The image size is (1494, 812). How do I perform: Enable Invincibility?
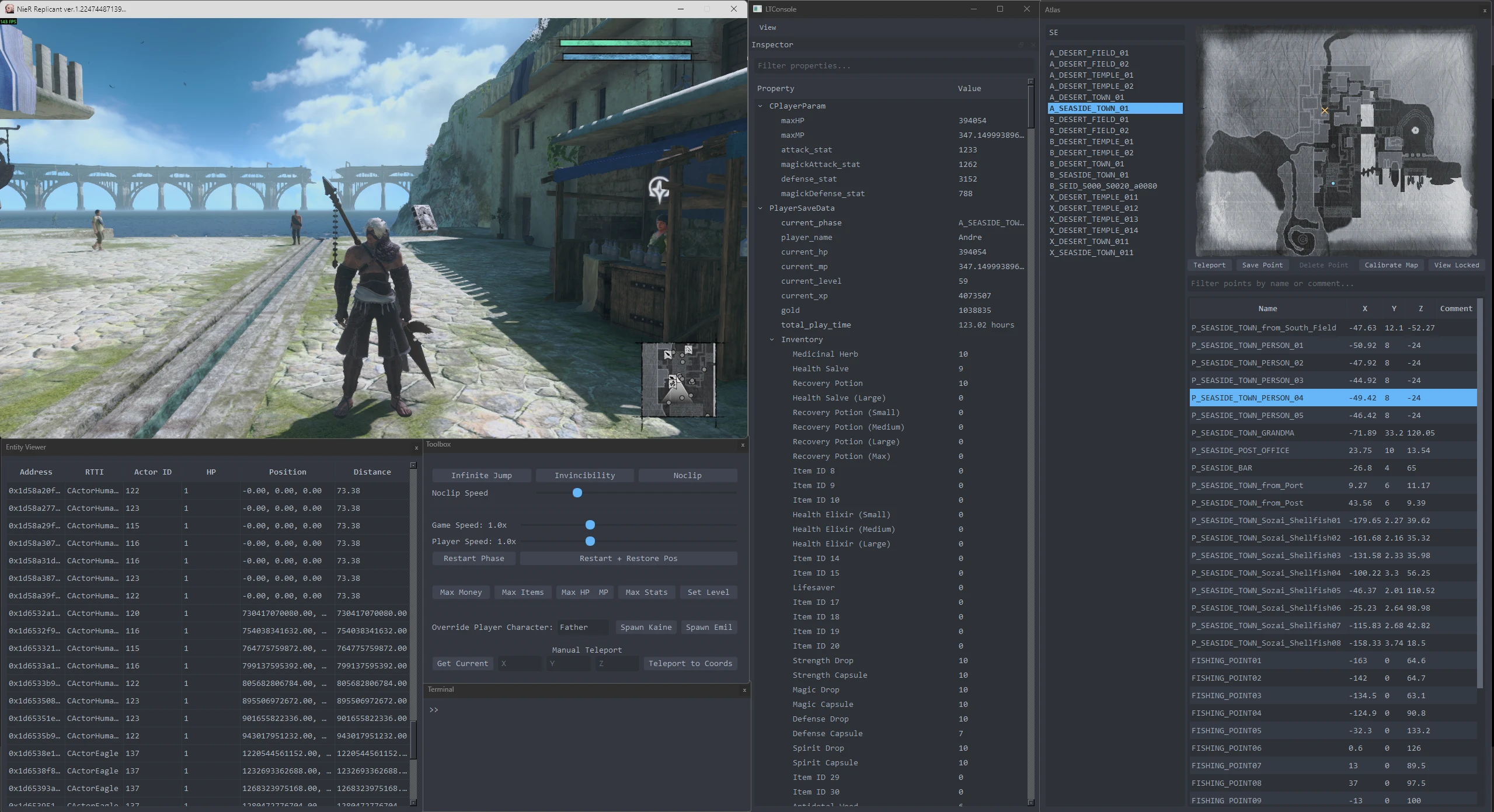pos(584,475)
